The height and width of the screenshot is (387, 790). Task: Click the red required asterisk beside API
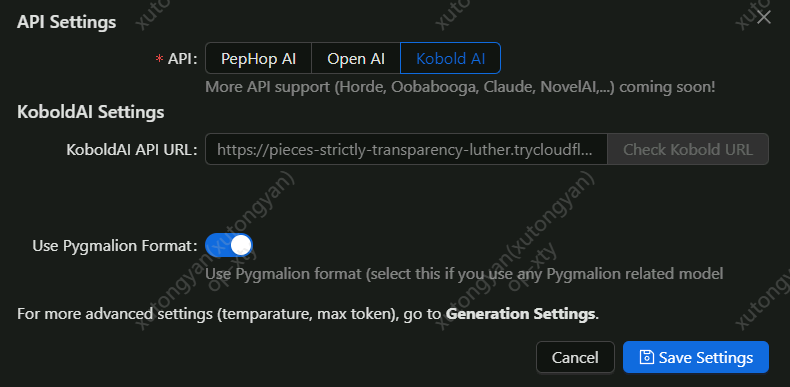point(159,59)
